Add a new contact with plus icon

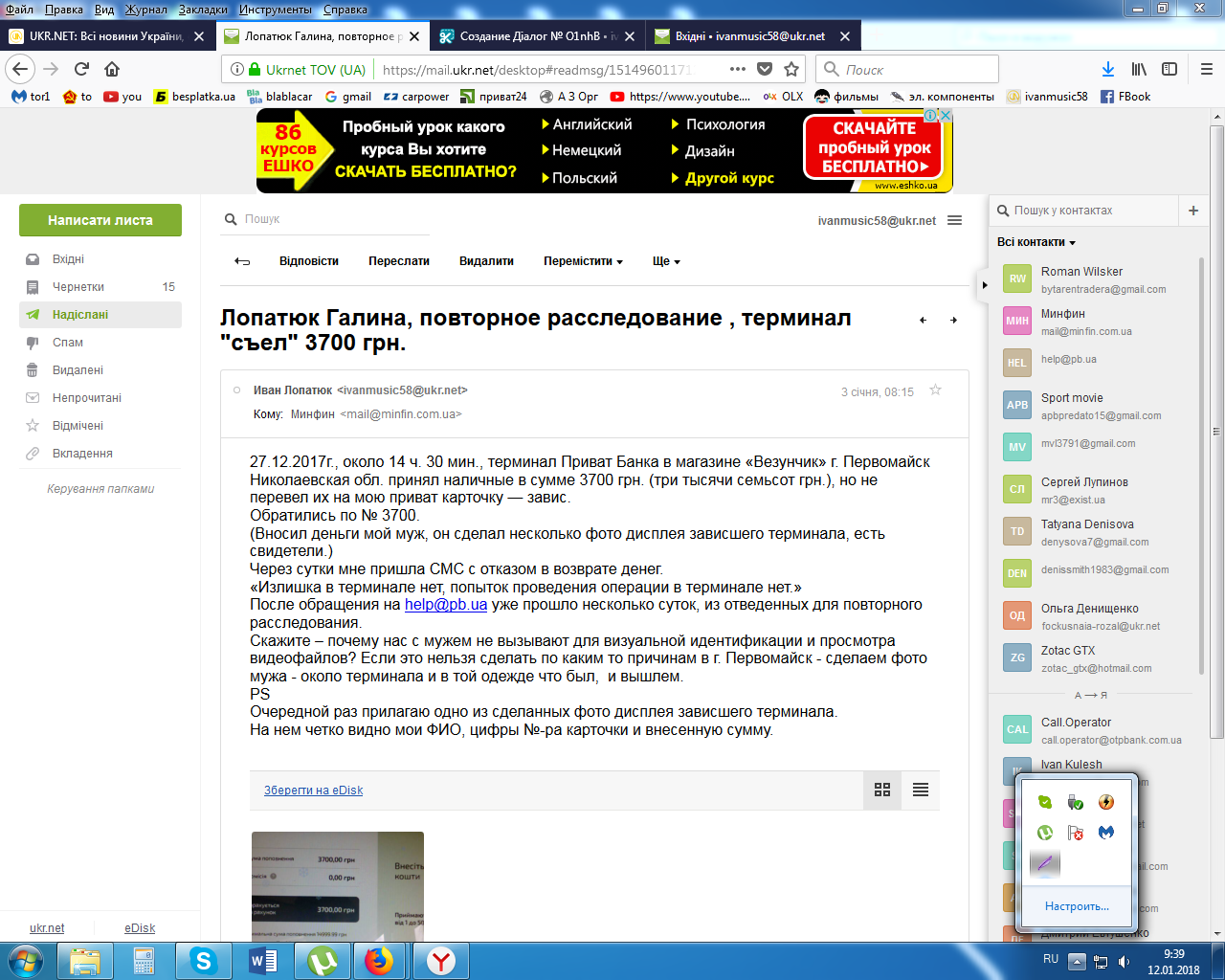(x=1193, y=211)
